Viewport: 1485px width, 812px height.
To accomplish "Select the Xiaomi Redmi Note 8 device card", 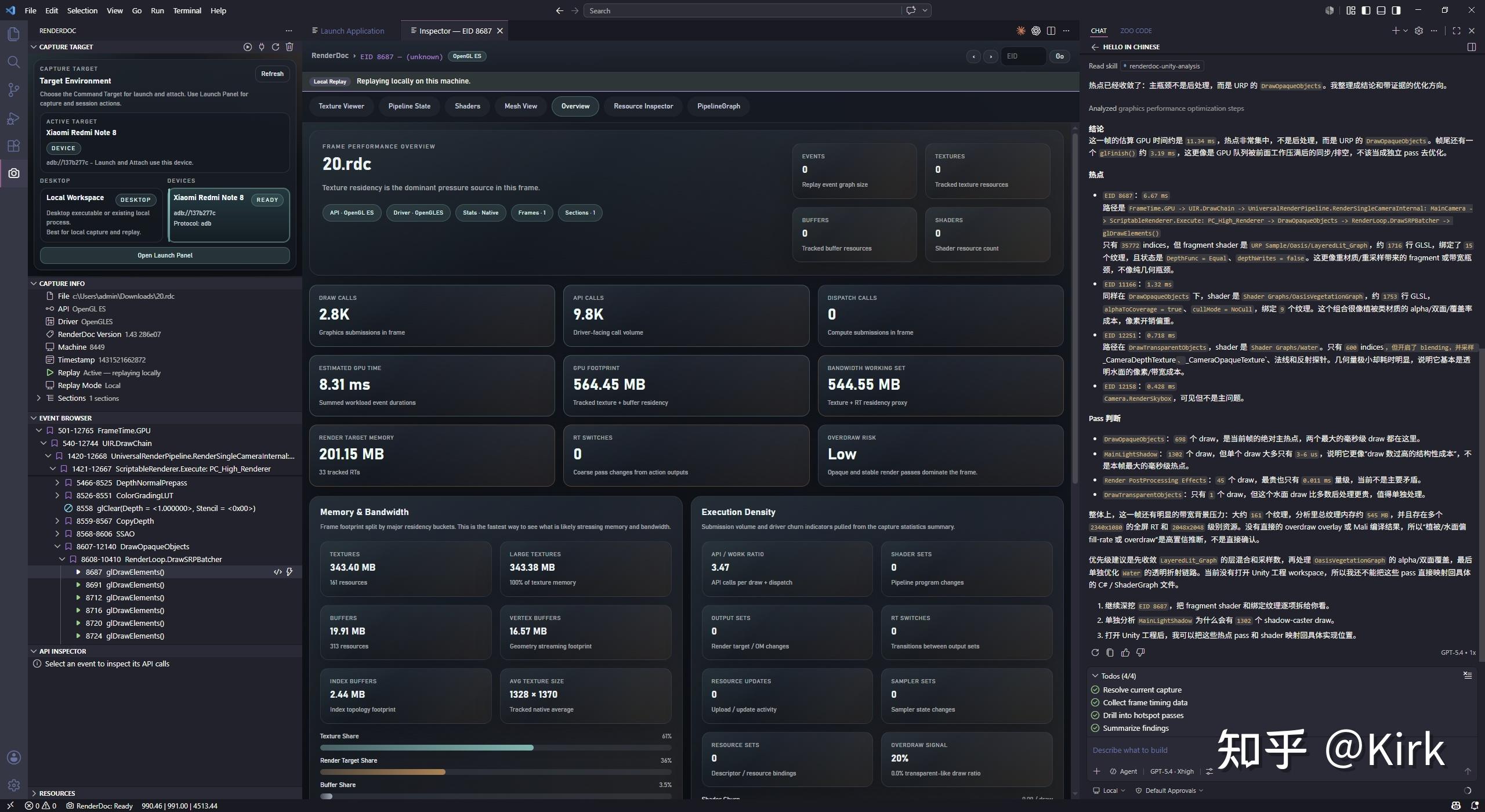I will point(229,215).
